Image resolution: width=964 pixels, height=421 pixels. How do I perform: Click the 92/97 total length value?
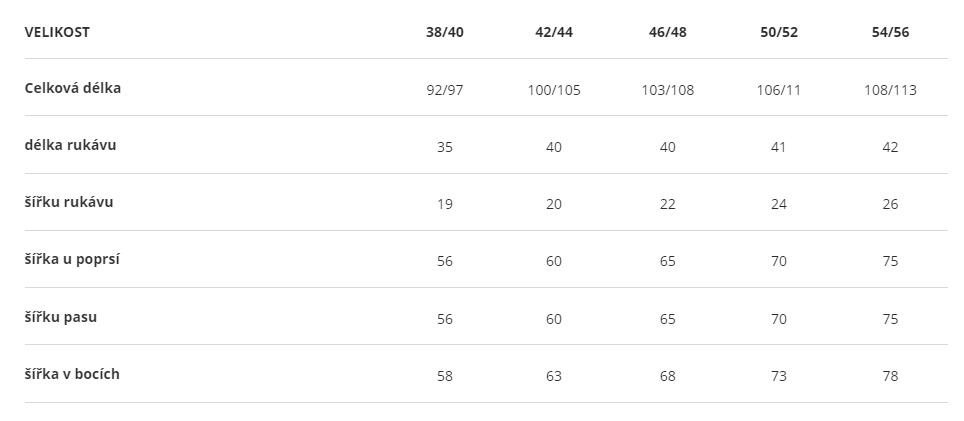pyautogui.click(x=444, y=90)
